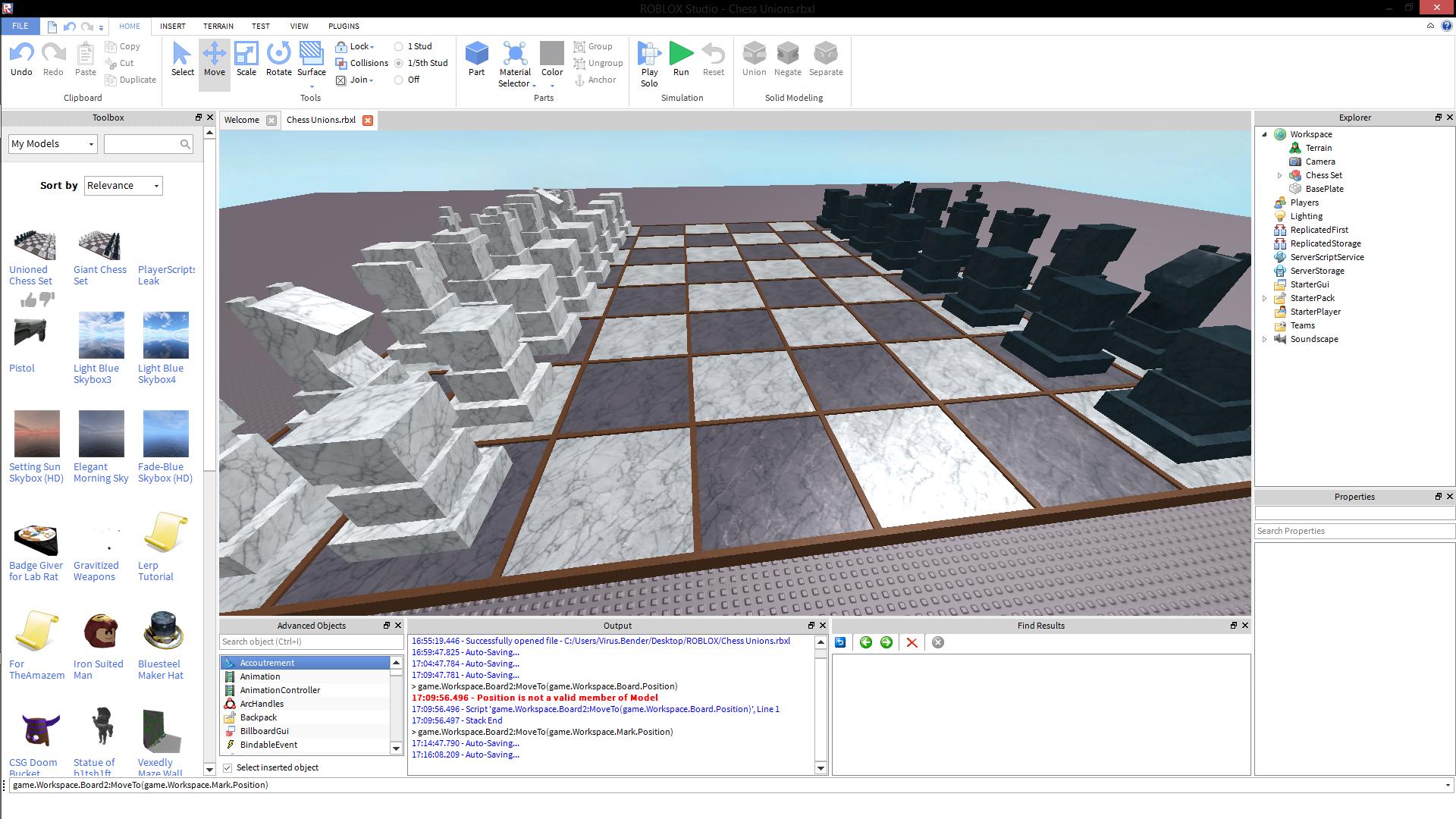This screenshot has width=1456, height=819.
Task: Choose the 1 Stud radio option
Action: tap(399, 46)
